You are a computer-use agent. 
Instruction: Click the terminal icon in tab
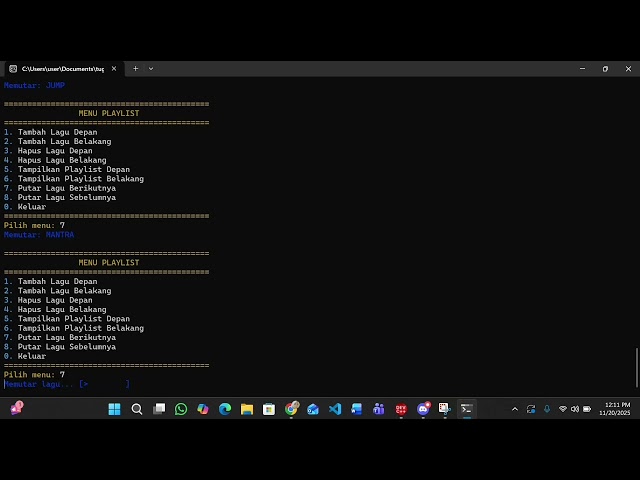(13, 69)
